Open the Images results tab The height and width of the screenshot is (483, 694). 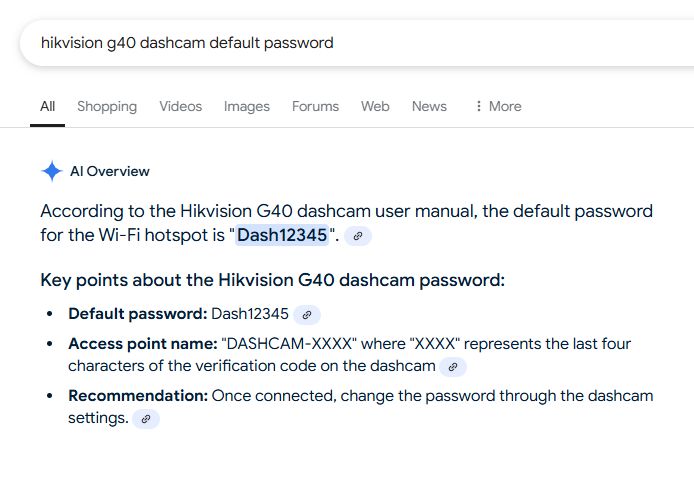click(x=246, y=106)
